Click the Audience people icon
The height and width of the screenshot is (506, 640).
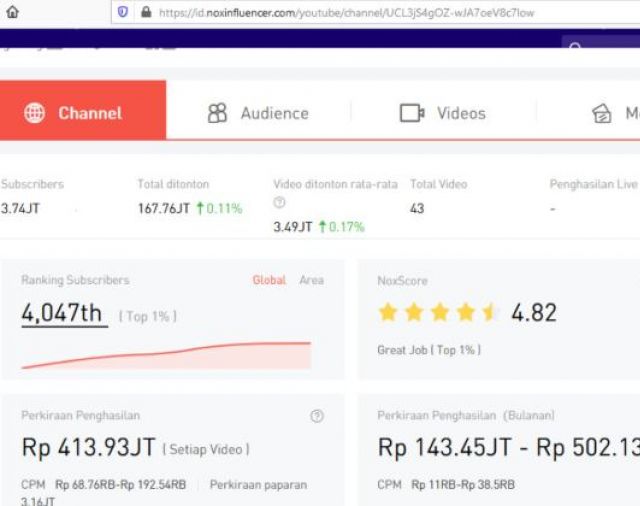click(x=217, y=113)
